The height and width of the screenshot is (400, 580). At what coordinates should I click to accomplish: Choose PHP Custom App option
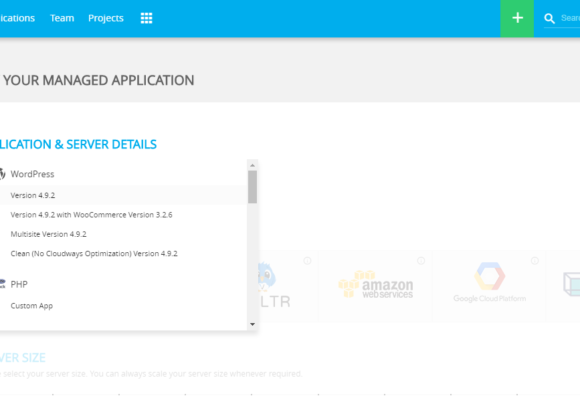[124, 306]
